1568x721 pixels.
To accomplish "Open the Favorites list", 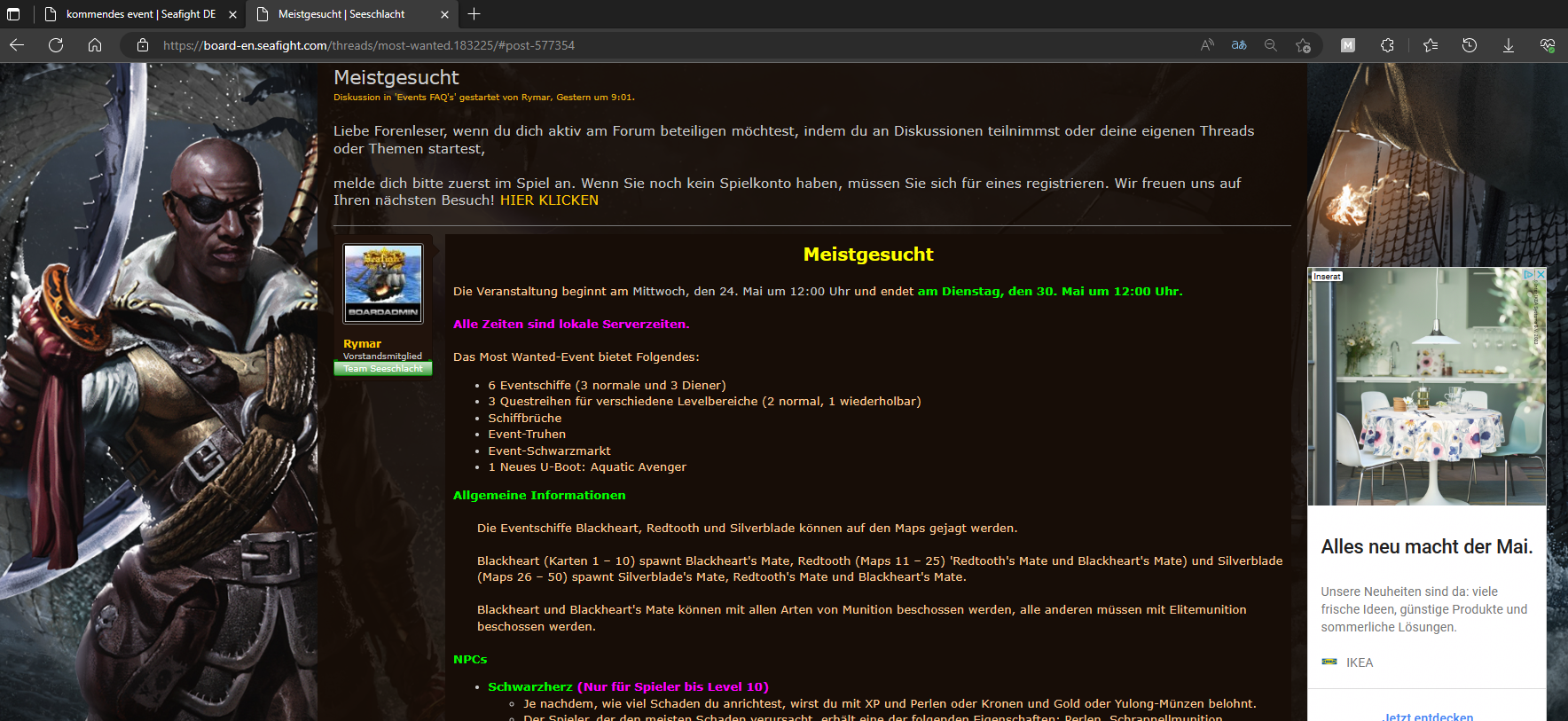I will 1431,45.
